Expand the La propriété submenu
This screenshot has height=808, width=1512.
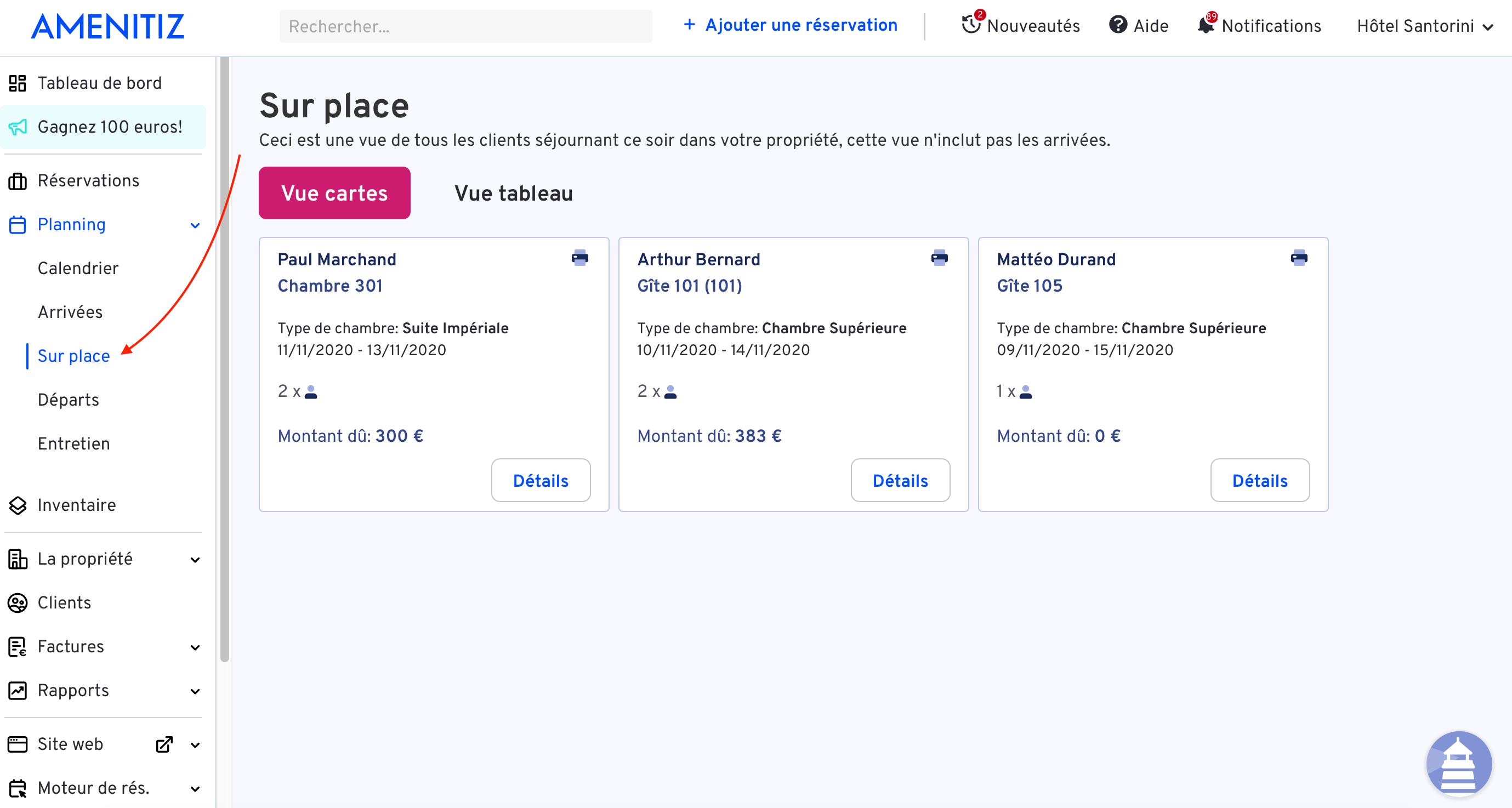(x=196, y=560)
